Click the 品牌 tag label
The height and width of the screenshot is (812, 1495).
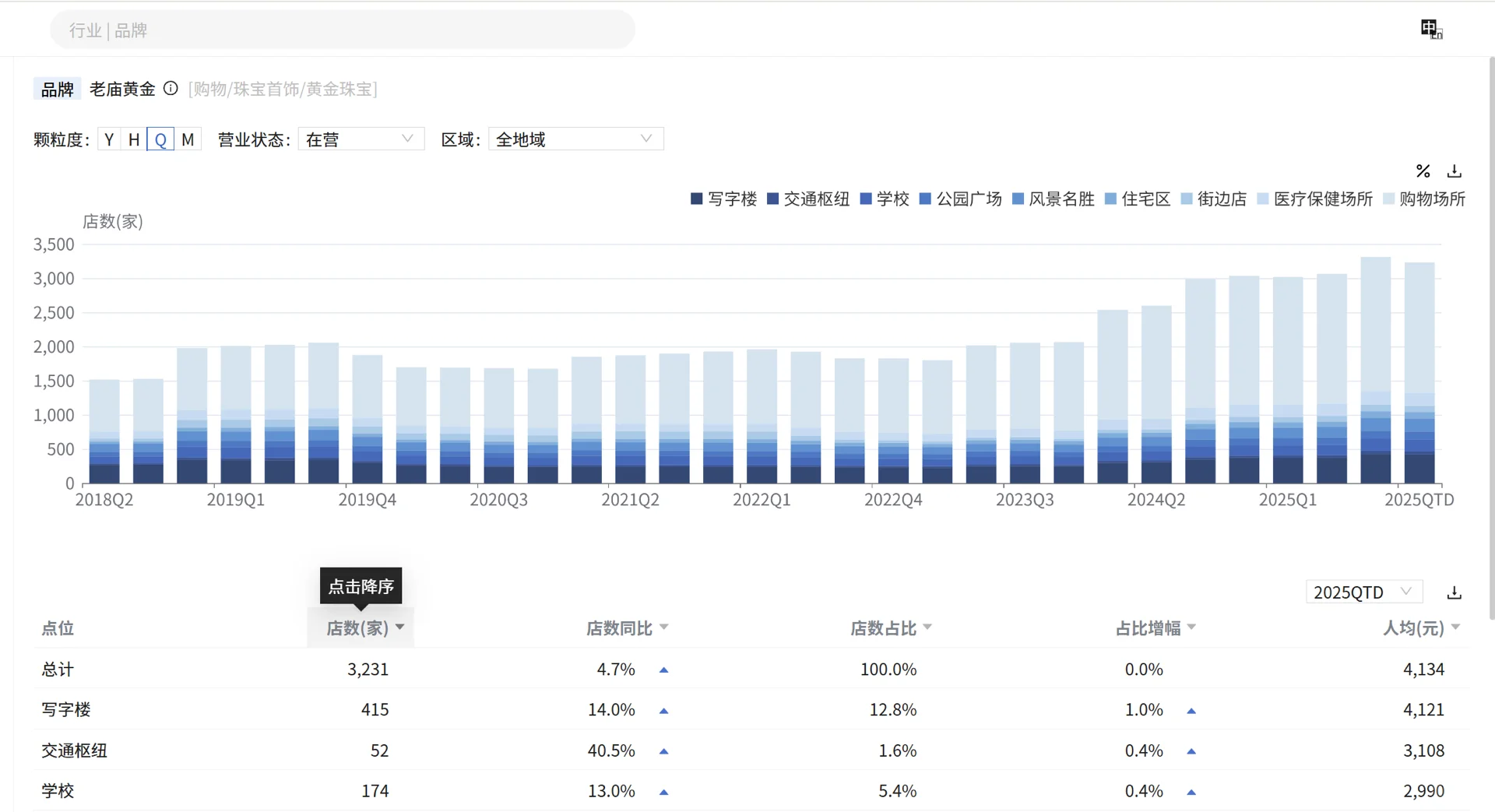pos(57,89)
